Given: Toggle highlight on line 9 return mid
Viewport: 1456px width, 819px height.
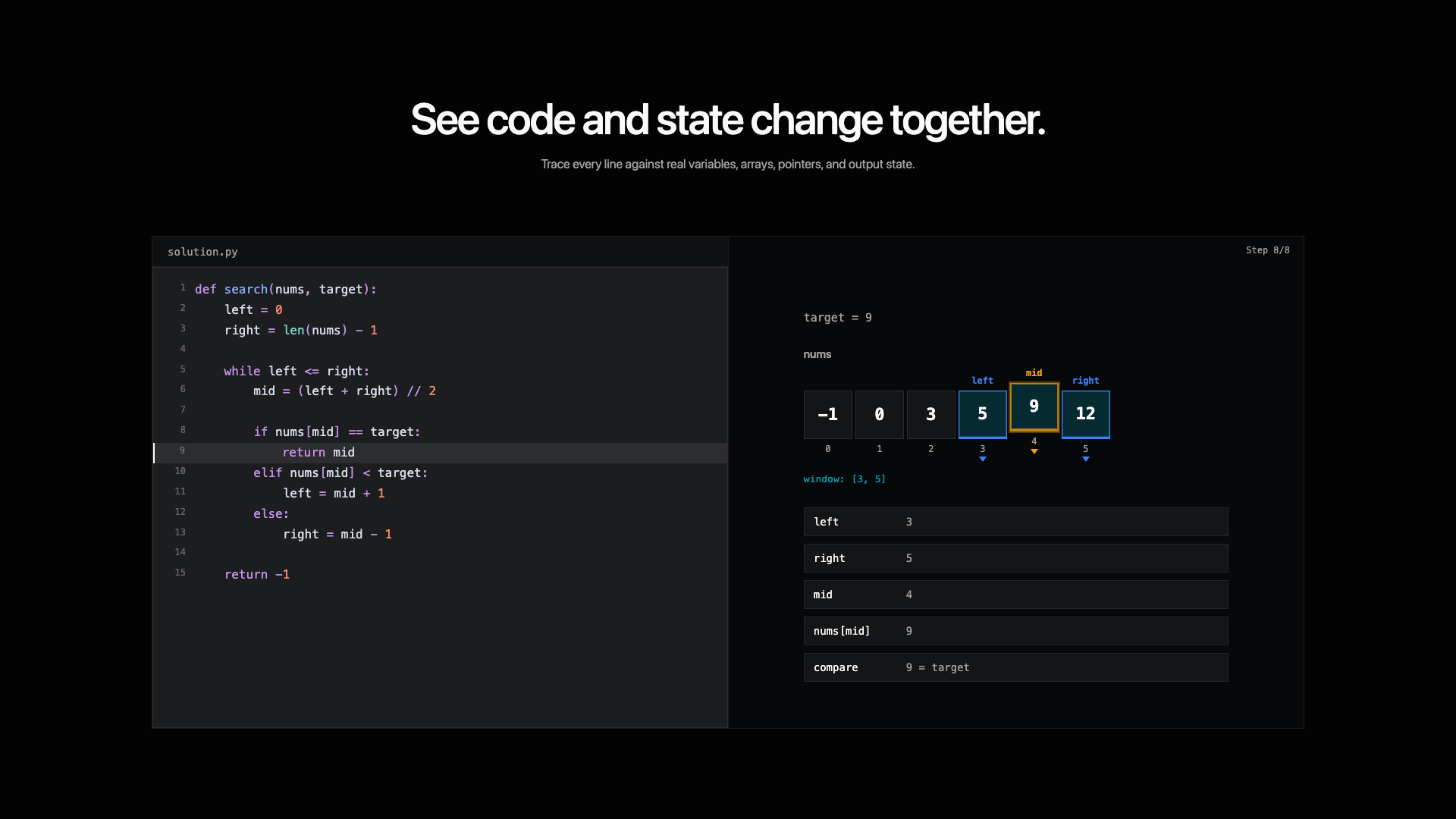Looking at the screenshot, I should tap(318, 452).
